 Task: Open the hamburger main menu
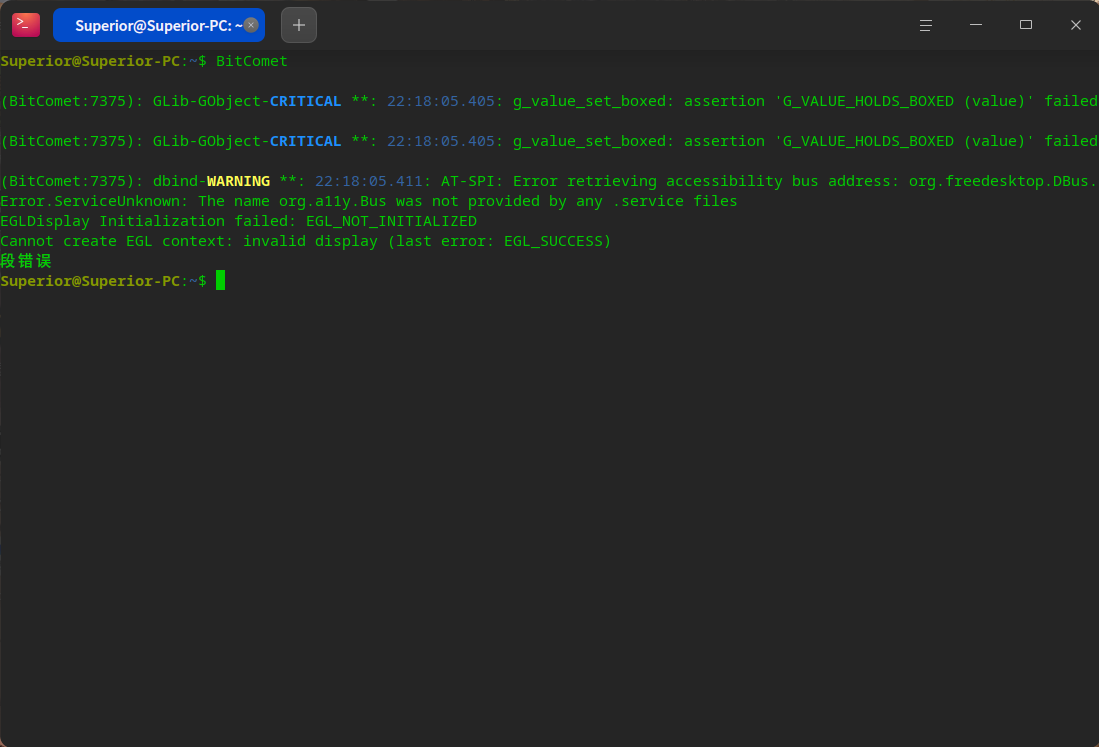(925, 25)
